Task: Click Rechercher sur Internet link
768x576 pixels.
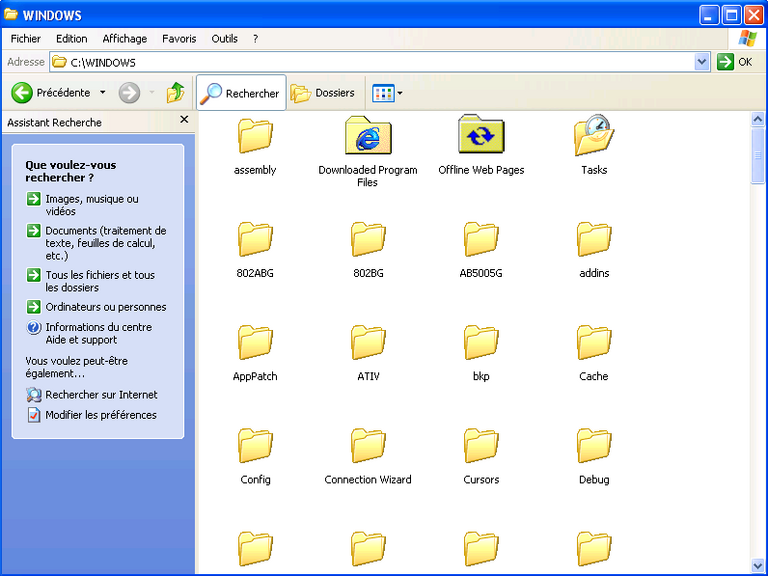Action: 92,395
